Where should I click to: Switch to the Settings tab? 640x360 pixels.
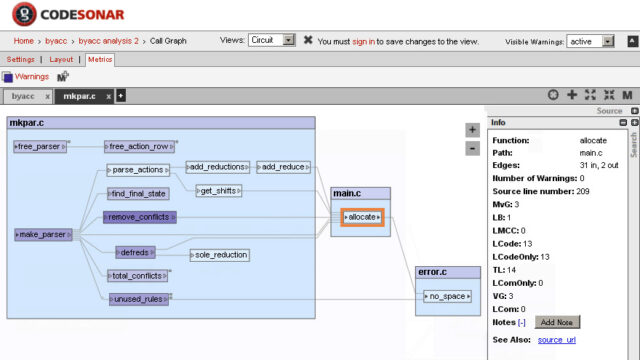pos(20,60)
